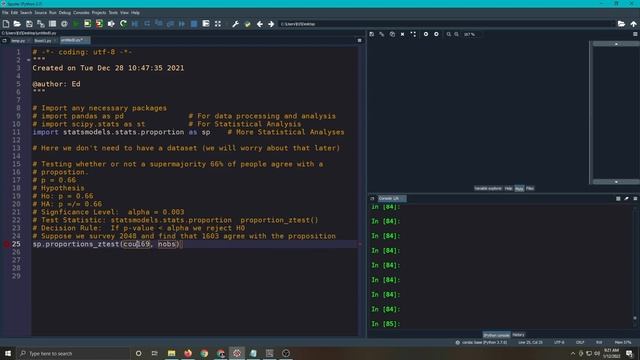
Task: Open console pane options hamburger menu
Action: (635, 198)
